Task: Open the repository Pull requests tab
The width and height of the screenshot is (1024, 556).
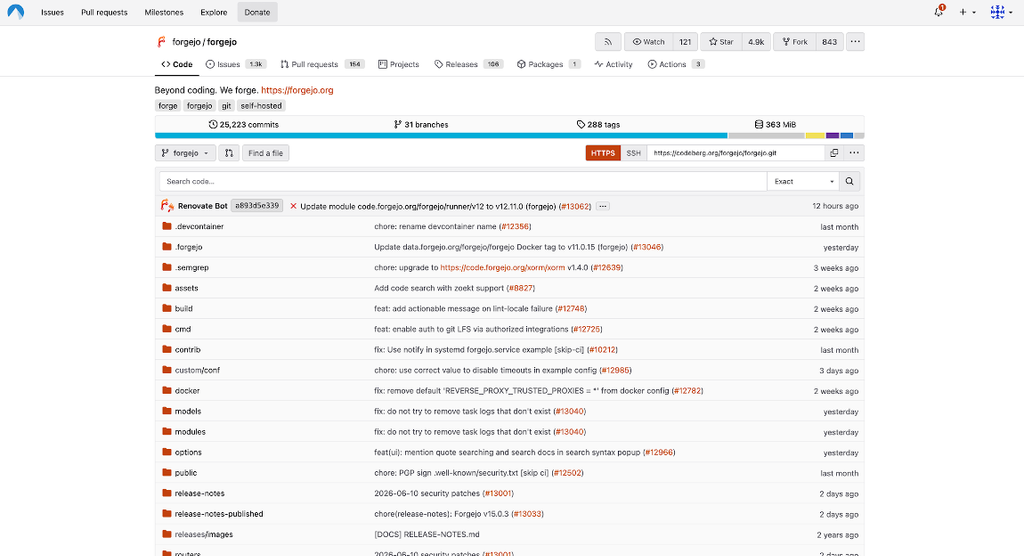Action: (322, 64)
